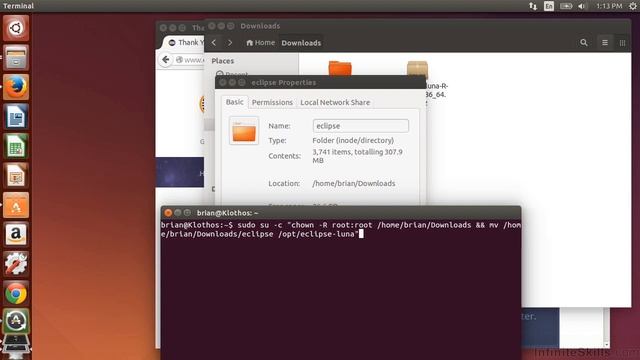Image resolution: width=640 pixels, height=360 pixels.
Task: Click the Downloads path button
Action: click(x=301, y=42)
